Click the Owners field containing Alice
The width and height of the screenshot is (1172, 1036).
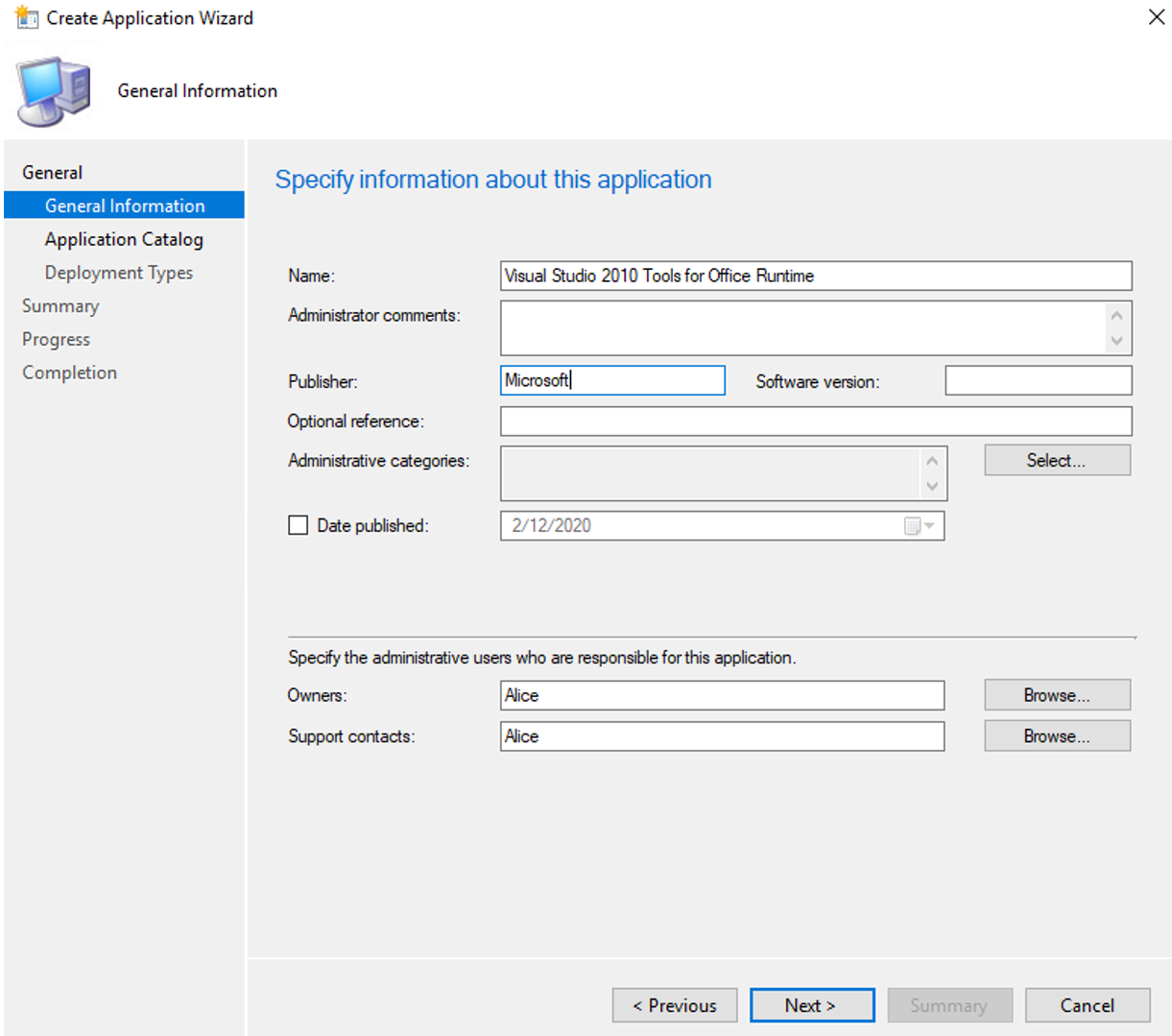pyautogui.click(x=722, y=695)
